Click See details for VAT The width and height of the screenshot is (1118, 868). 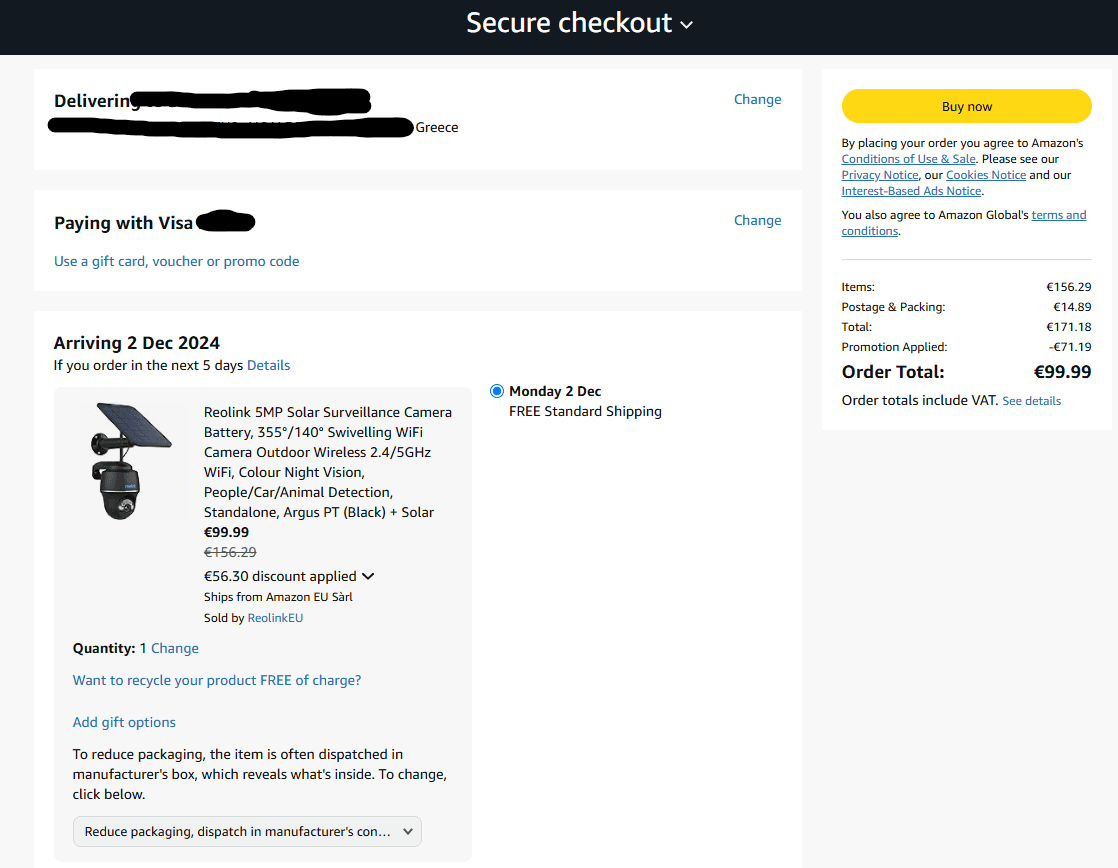tap(1031, 401)
